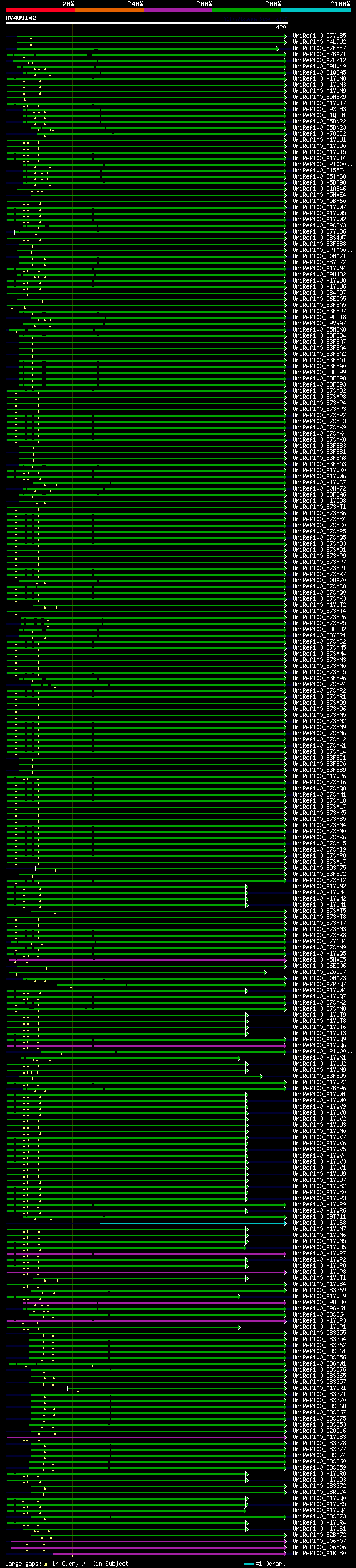Image resolution: width=356 pixels, height=1568 pixels.
Task: Select the UniRef100_Q1AE46 label
Action: [319, 189]
